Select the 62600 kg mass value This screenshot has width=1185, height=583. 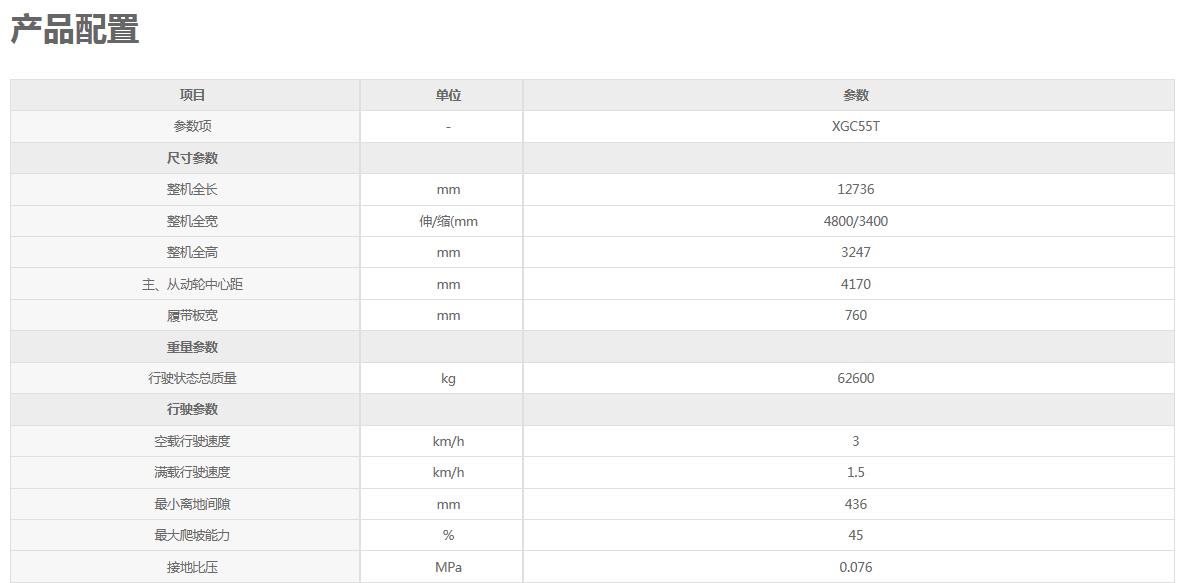[855, 378]
